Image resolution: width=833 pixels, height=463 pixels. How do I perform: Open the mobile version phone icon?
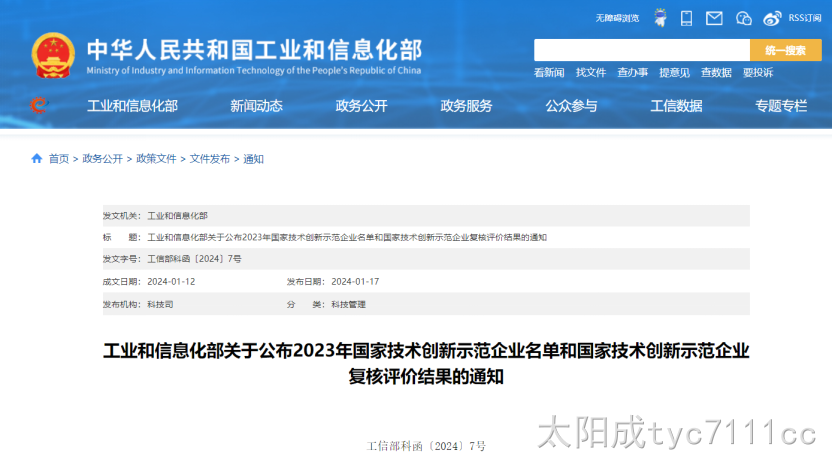coord(686,19)
